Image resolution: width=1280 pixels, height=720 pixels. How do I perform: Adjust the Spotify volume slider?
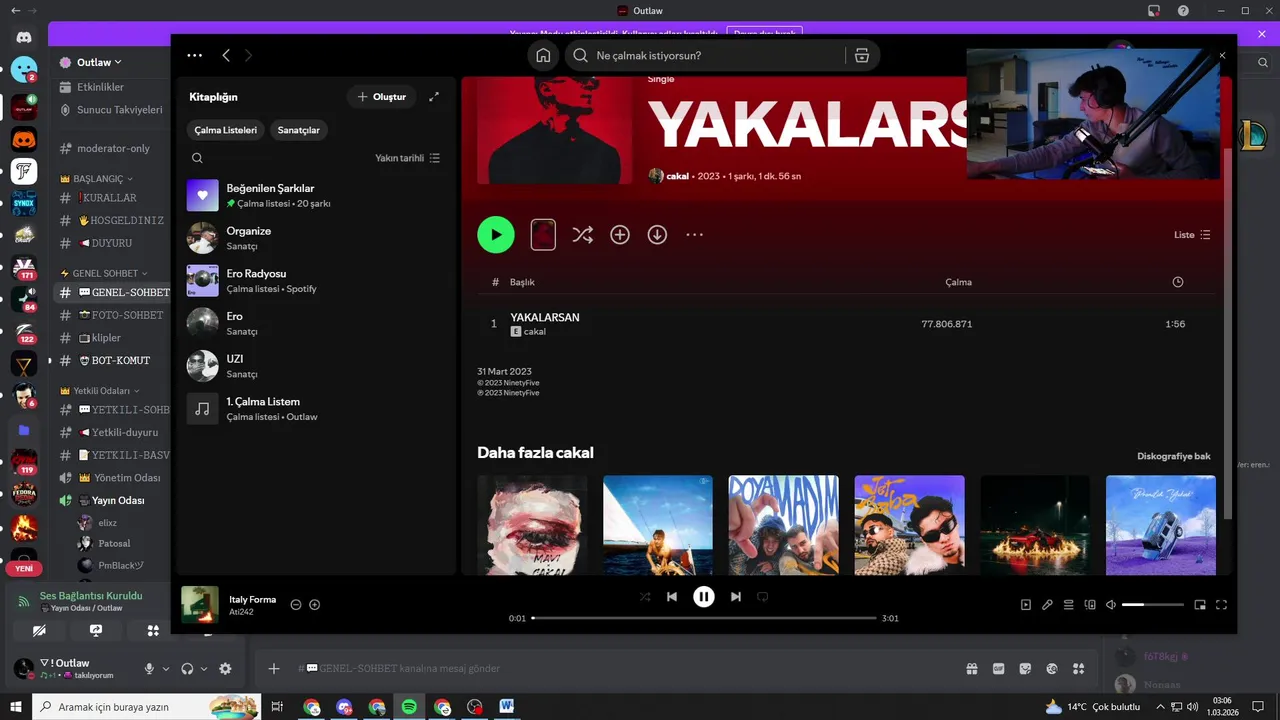pos(1153,605)
